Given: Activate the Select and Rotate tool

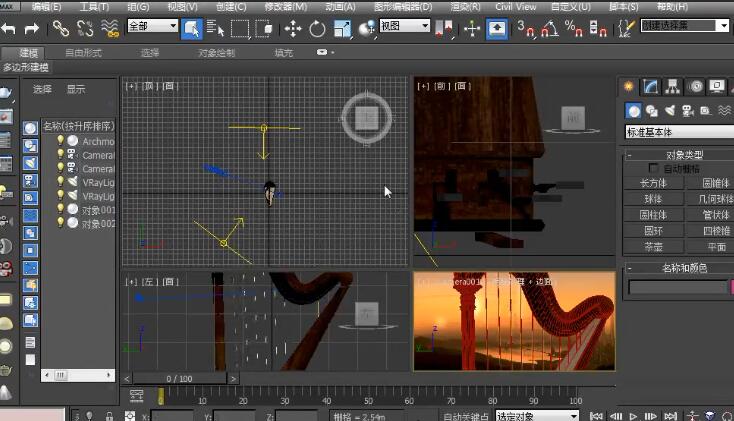Looking at the screenshot, I should coord(318,29).
